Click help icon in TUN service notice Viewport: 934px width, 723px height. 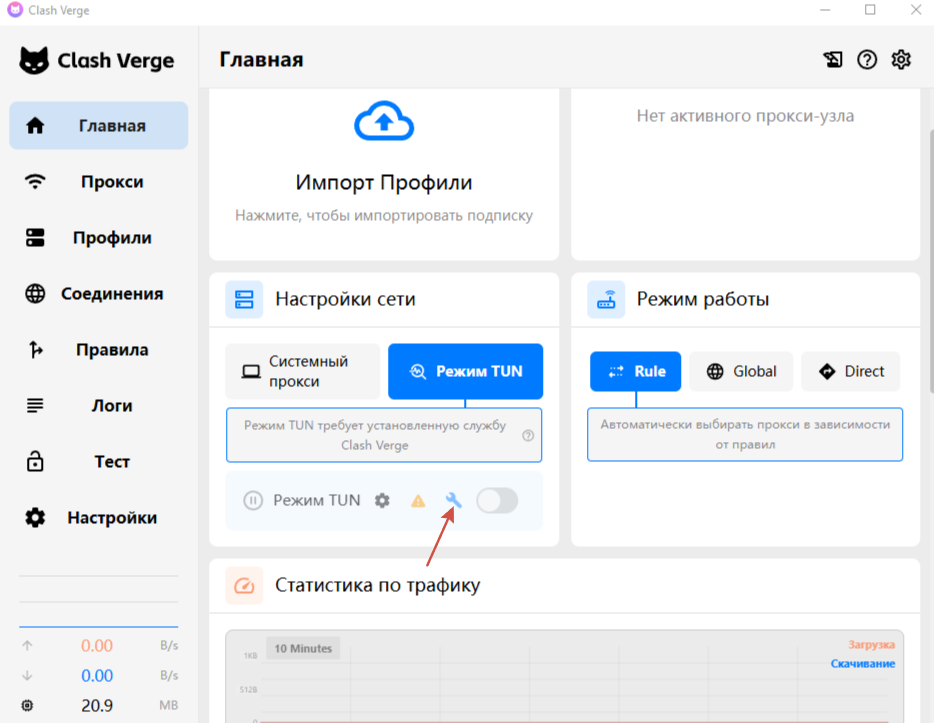[x=528, y=435]
